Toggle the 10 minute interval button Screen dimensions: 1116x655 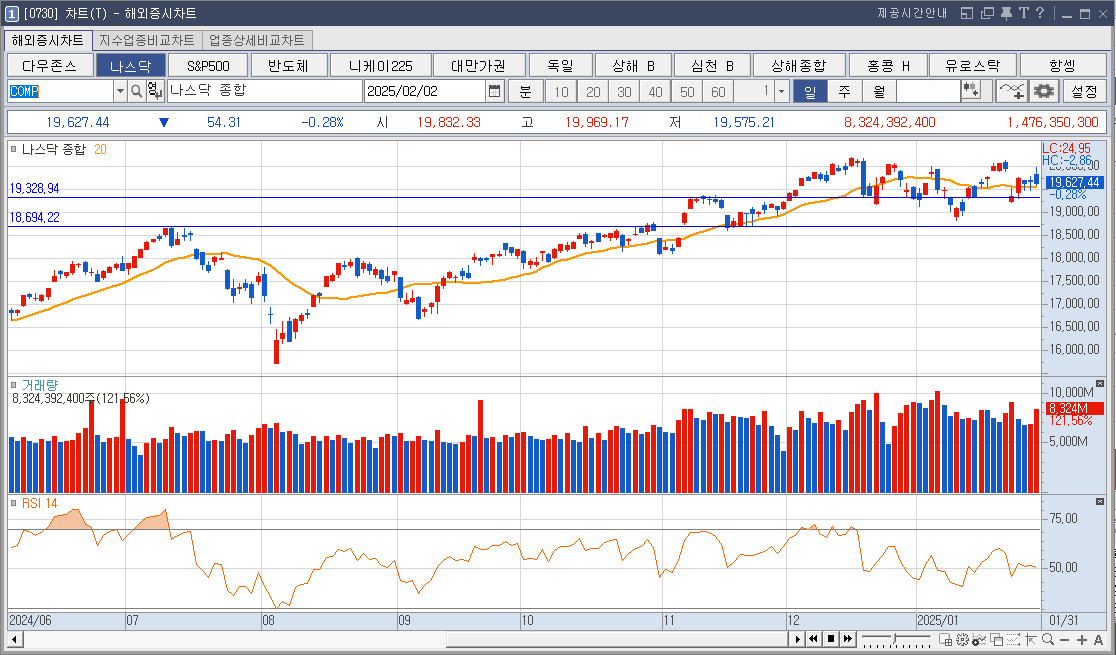(x=562, y=91)
